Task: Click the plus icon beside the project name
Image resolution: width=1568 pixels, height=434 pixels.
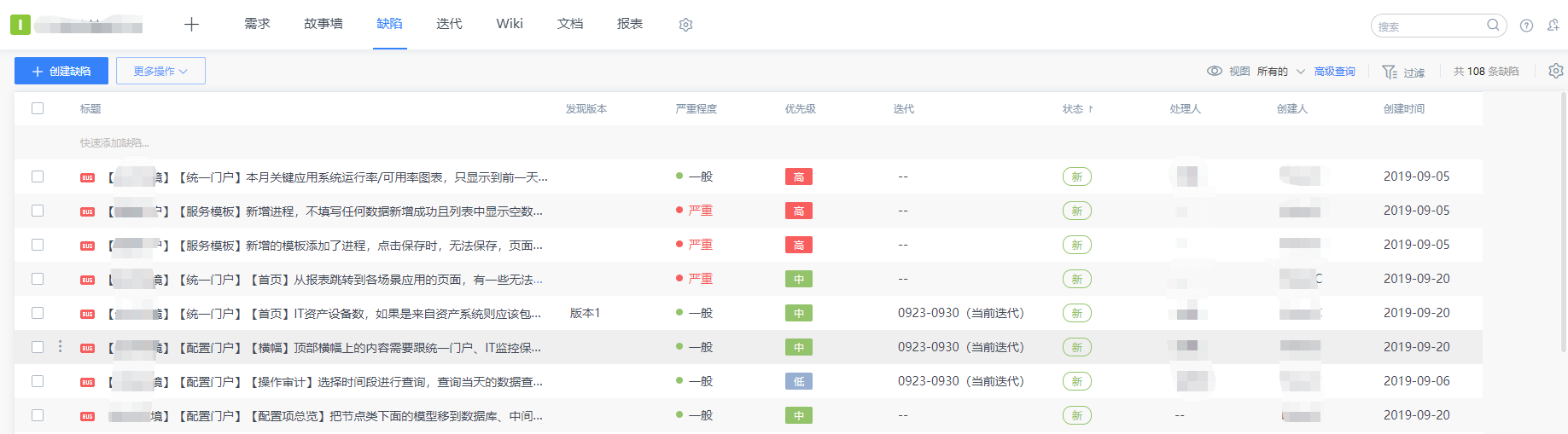Action: click(x=191, y=25)
